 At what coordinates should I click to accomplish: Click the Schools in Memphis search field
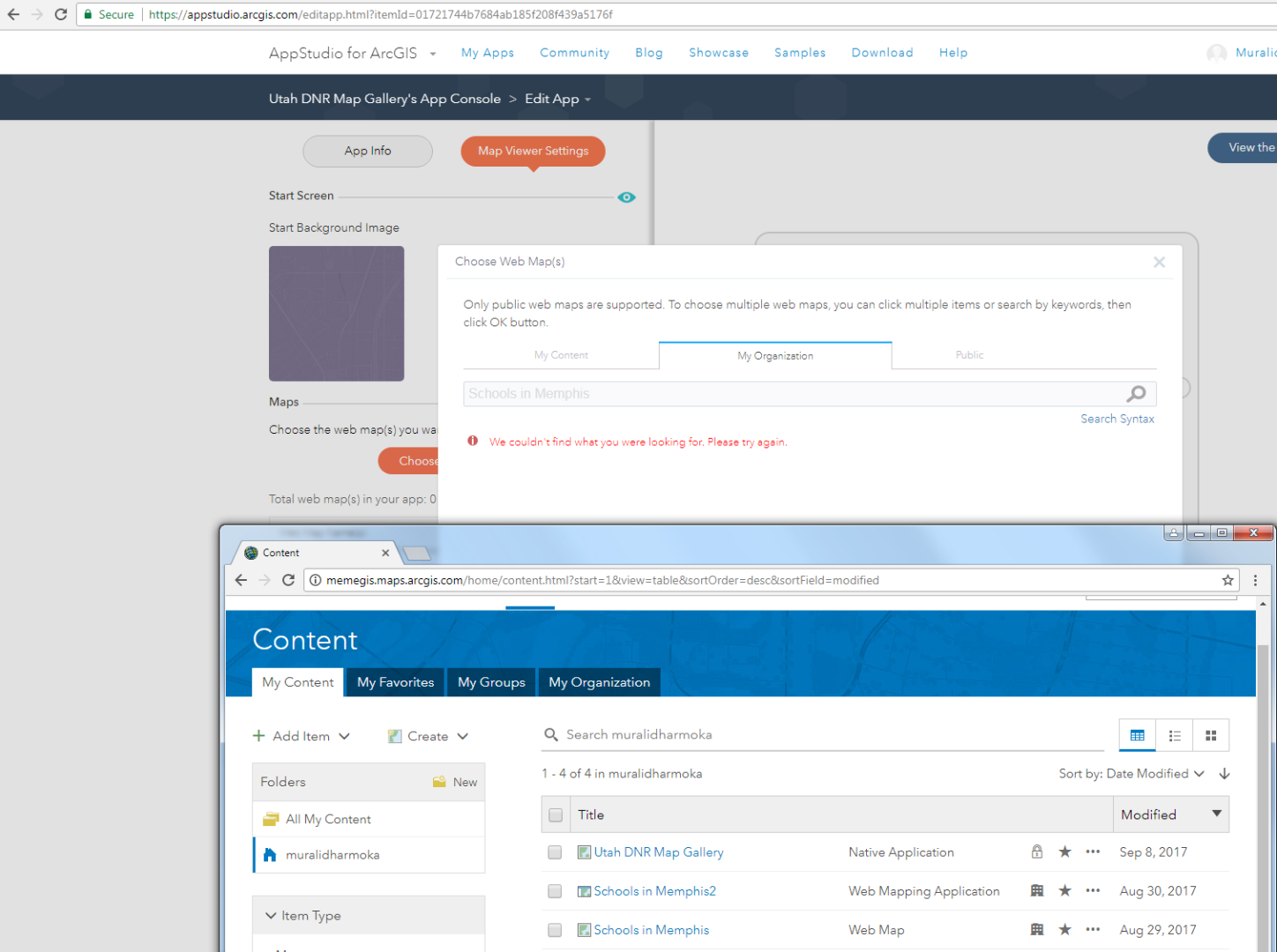click(810, 394)
